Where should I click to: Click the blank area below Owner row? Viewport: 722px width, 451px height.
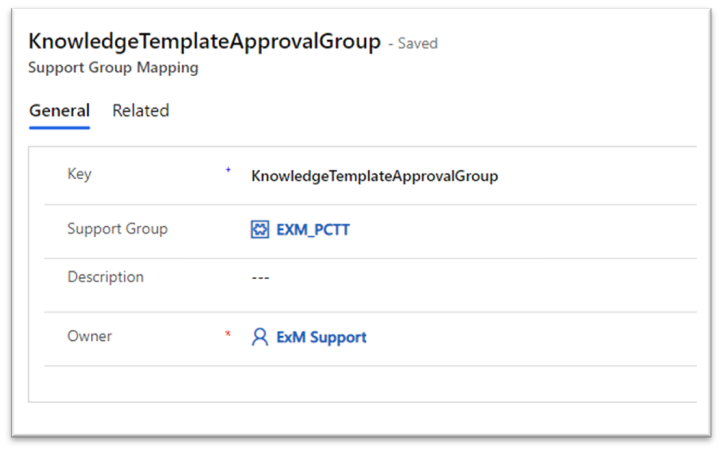[362, 384]
